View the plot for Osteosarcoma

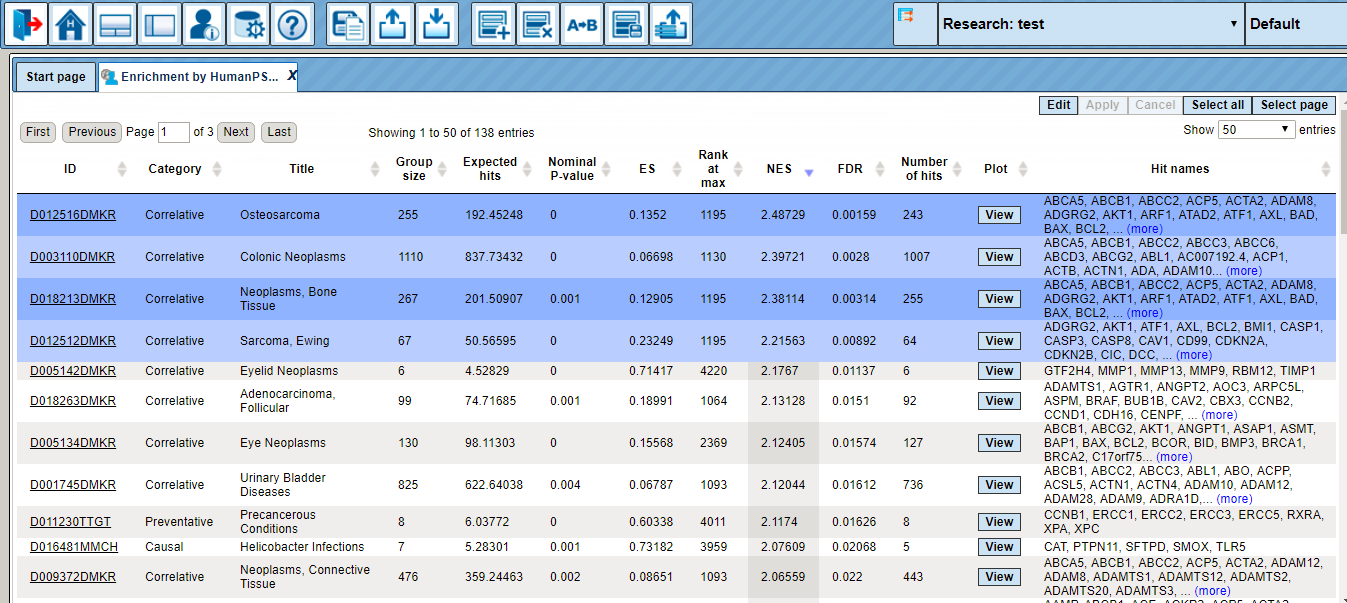[x=999, y=215]
